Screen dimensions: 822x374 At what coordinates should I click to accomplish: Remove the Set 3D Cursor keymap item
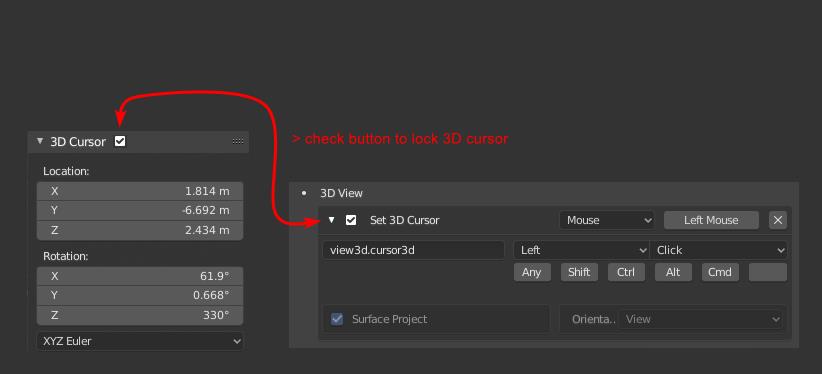(x=778, y=220)
